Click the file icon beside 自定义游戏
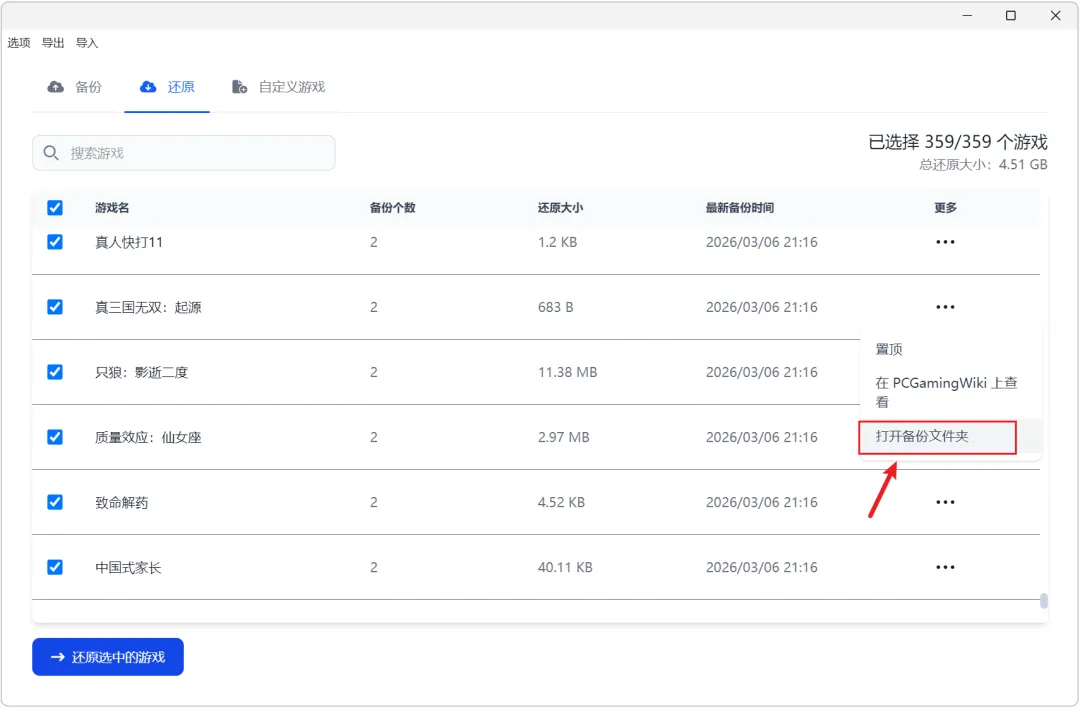This screenshot has width=1080, height=708. point(240,87)
